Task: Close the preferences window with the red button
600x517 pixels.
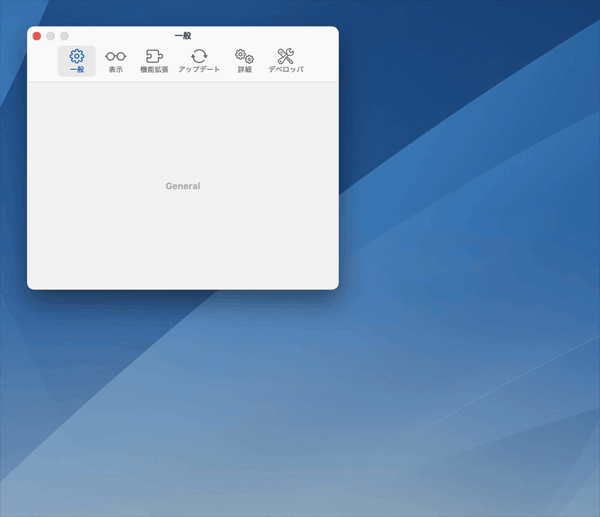Action: click(37, 36)
